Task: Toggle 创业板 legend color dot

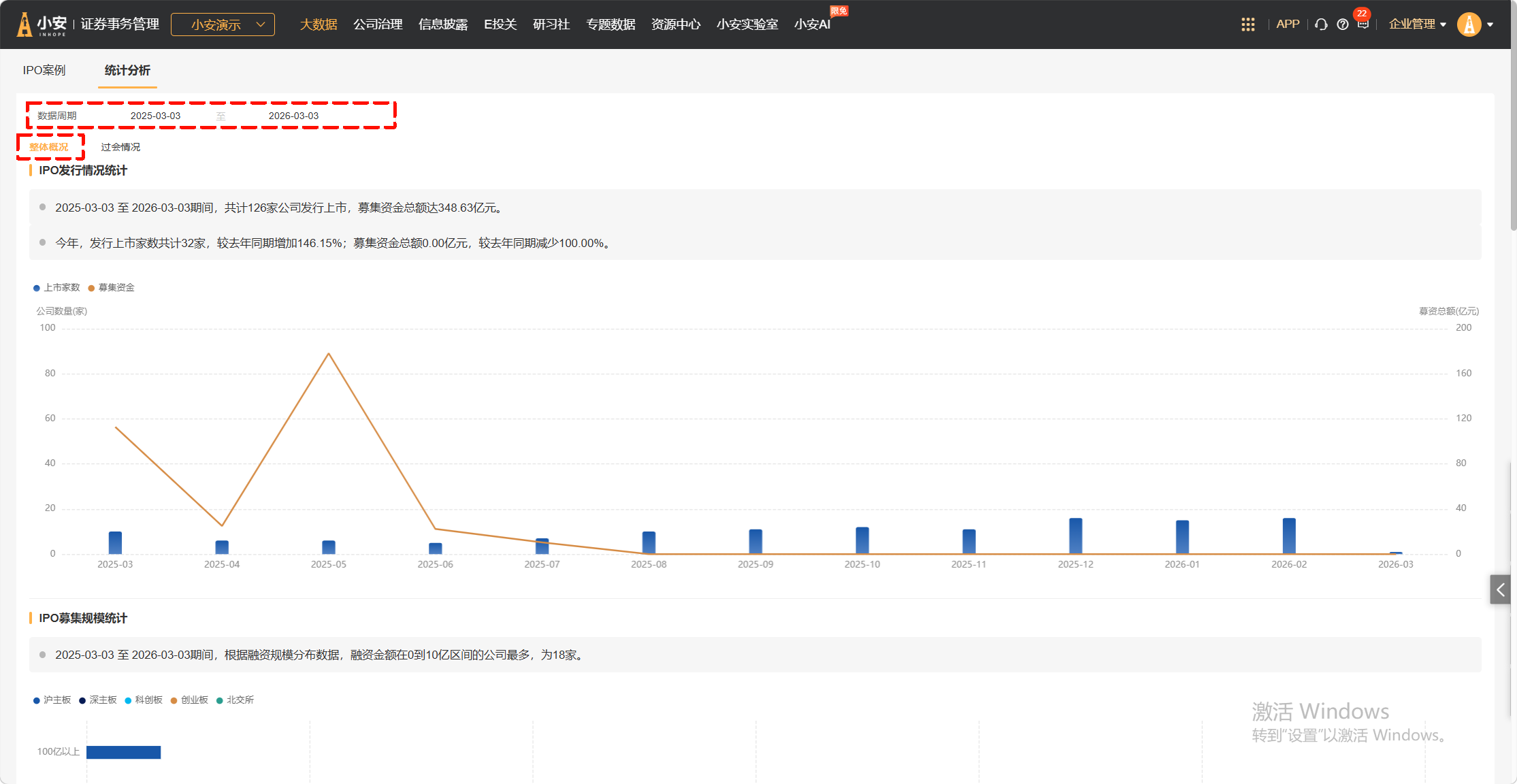Action: point(174,701)
